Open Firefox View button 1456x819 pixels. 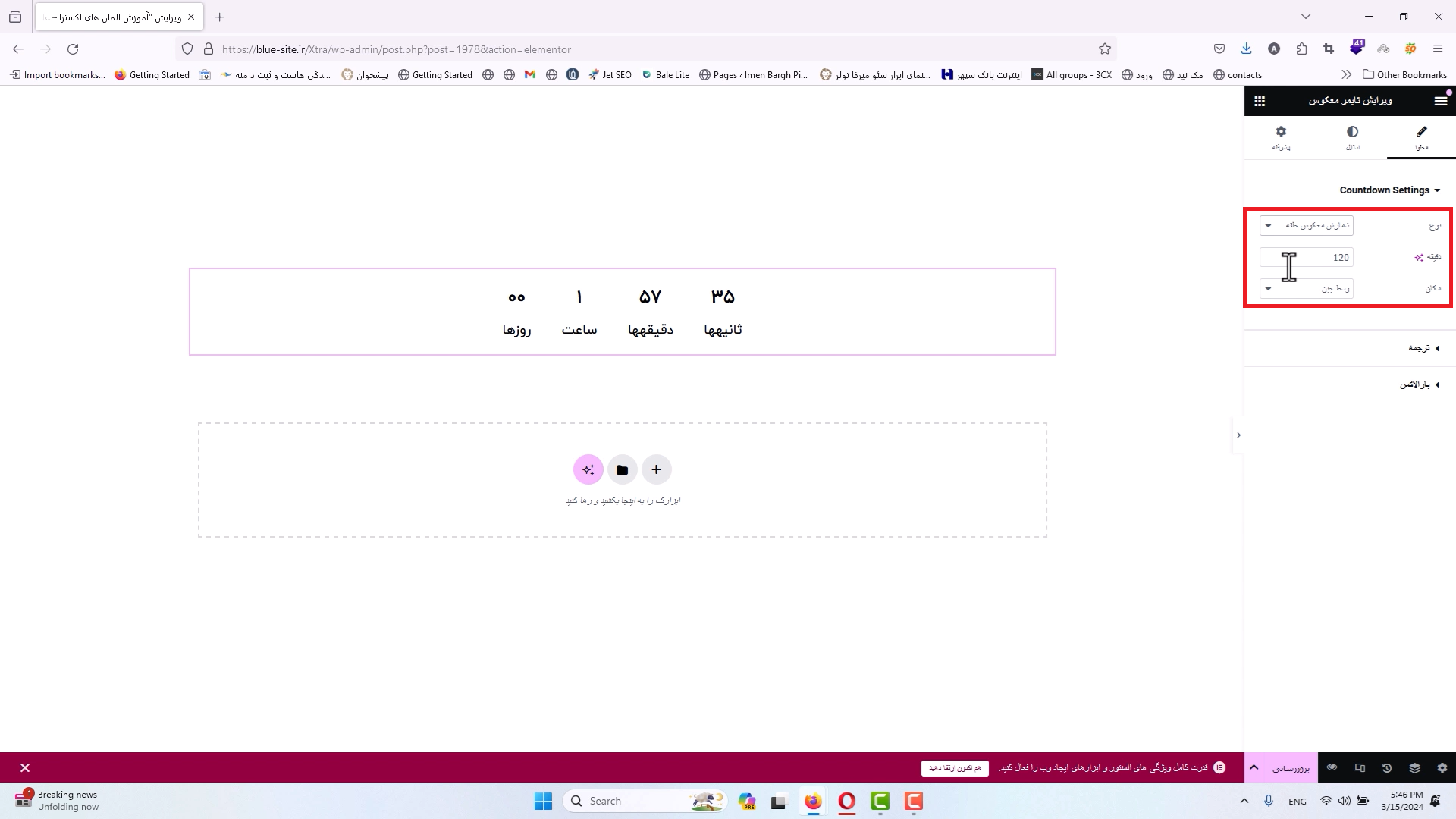15,17
